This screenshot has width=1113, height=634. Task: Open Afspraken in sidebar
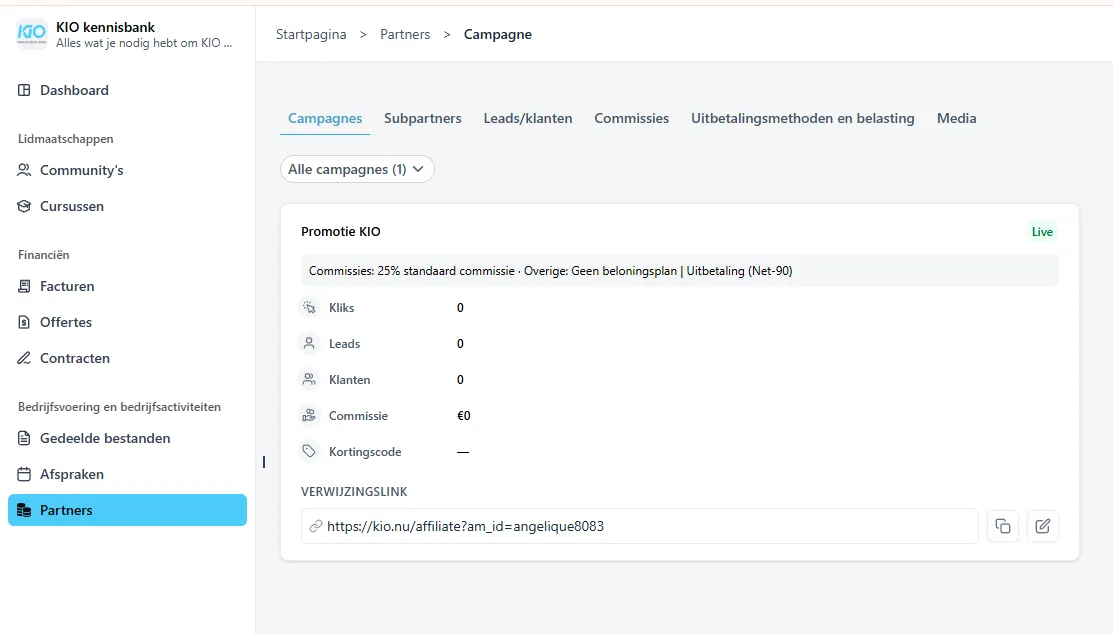click(x=127, y=474)
